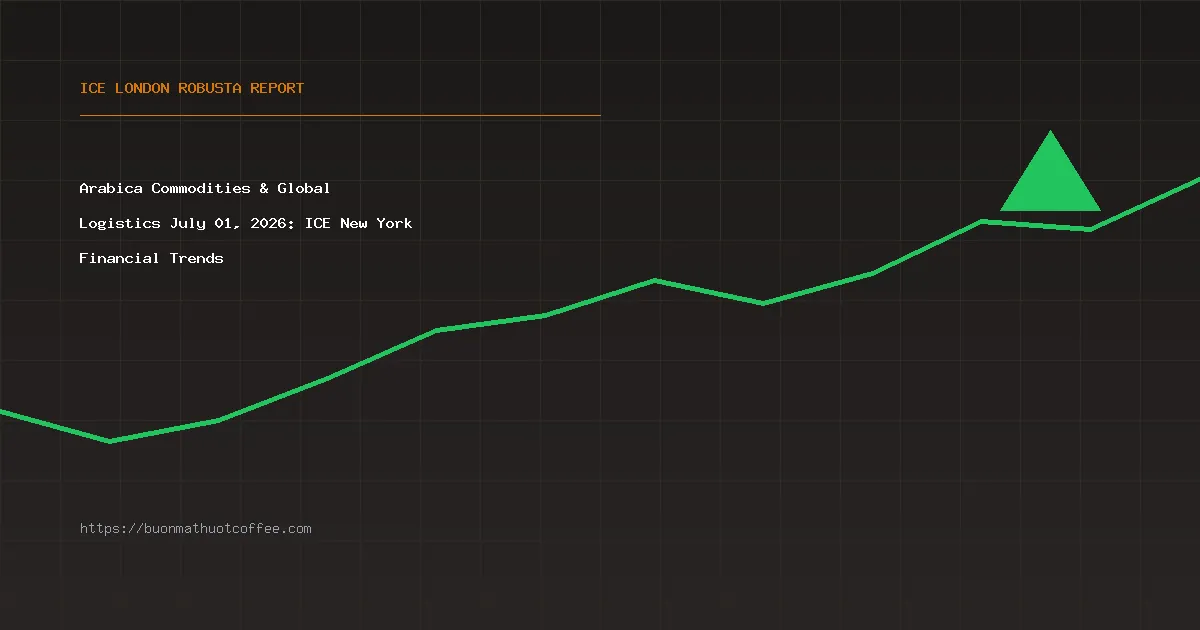Open the buonmathuotcoffee.com URL

click(x=196, y=529)
